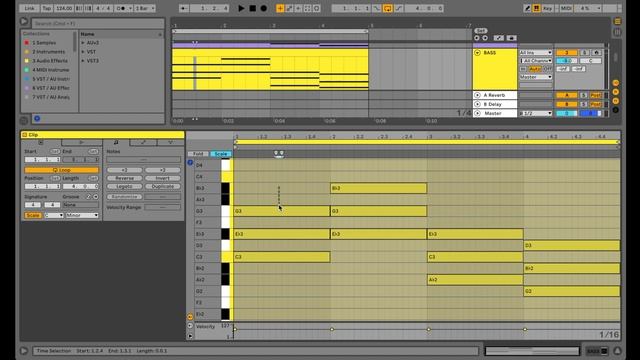
Task: Solo the BASS track
Action: (x=584, y=53)
